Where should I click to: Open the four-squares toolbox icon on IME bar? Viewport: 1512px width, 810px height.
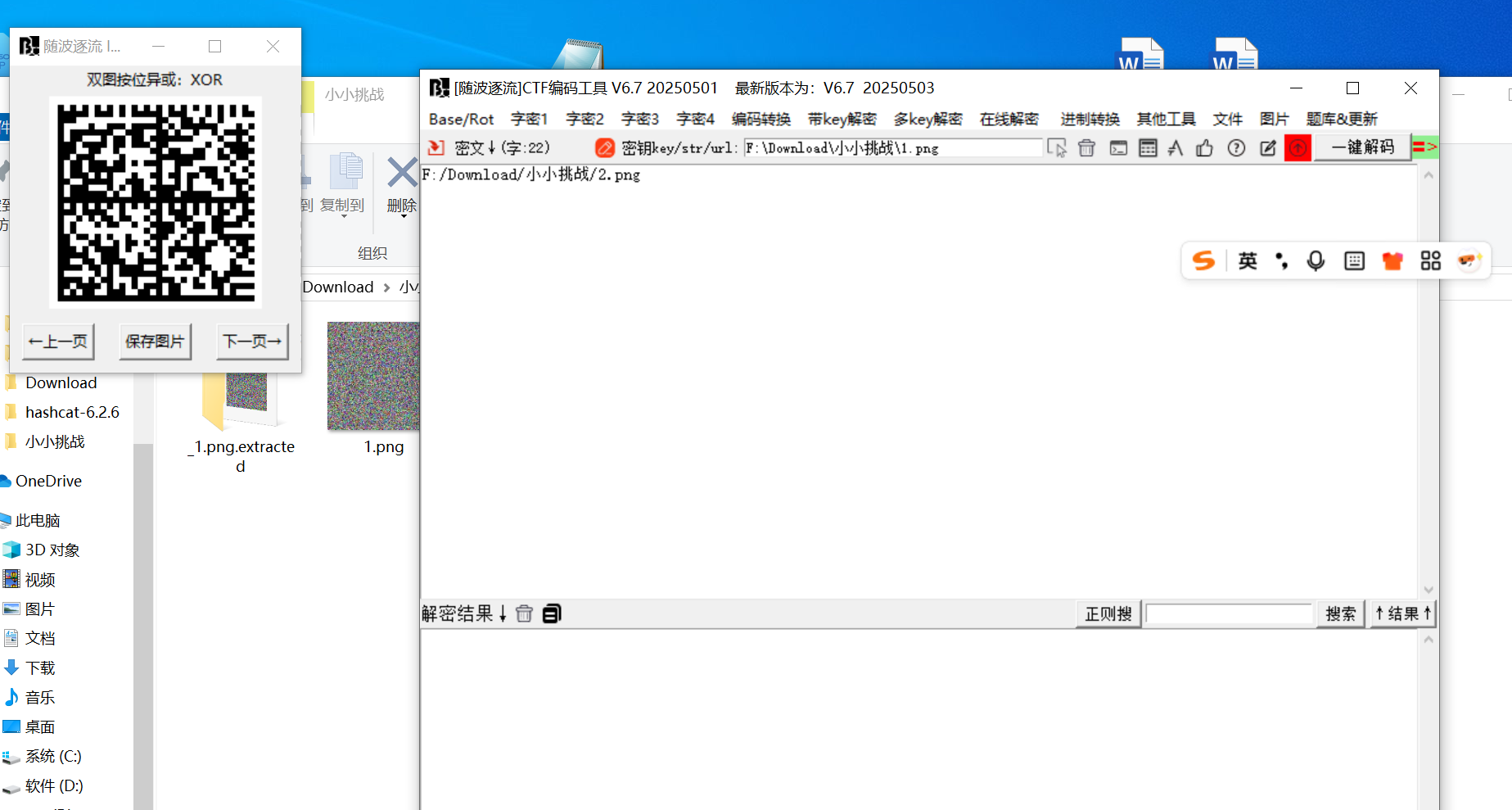1430,260
